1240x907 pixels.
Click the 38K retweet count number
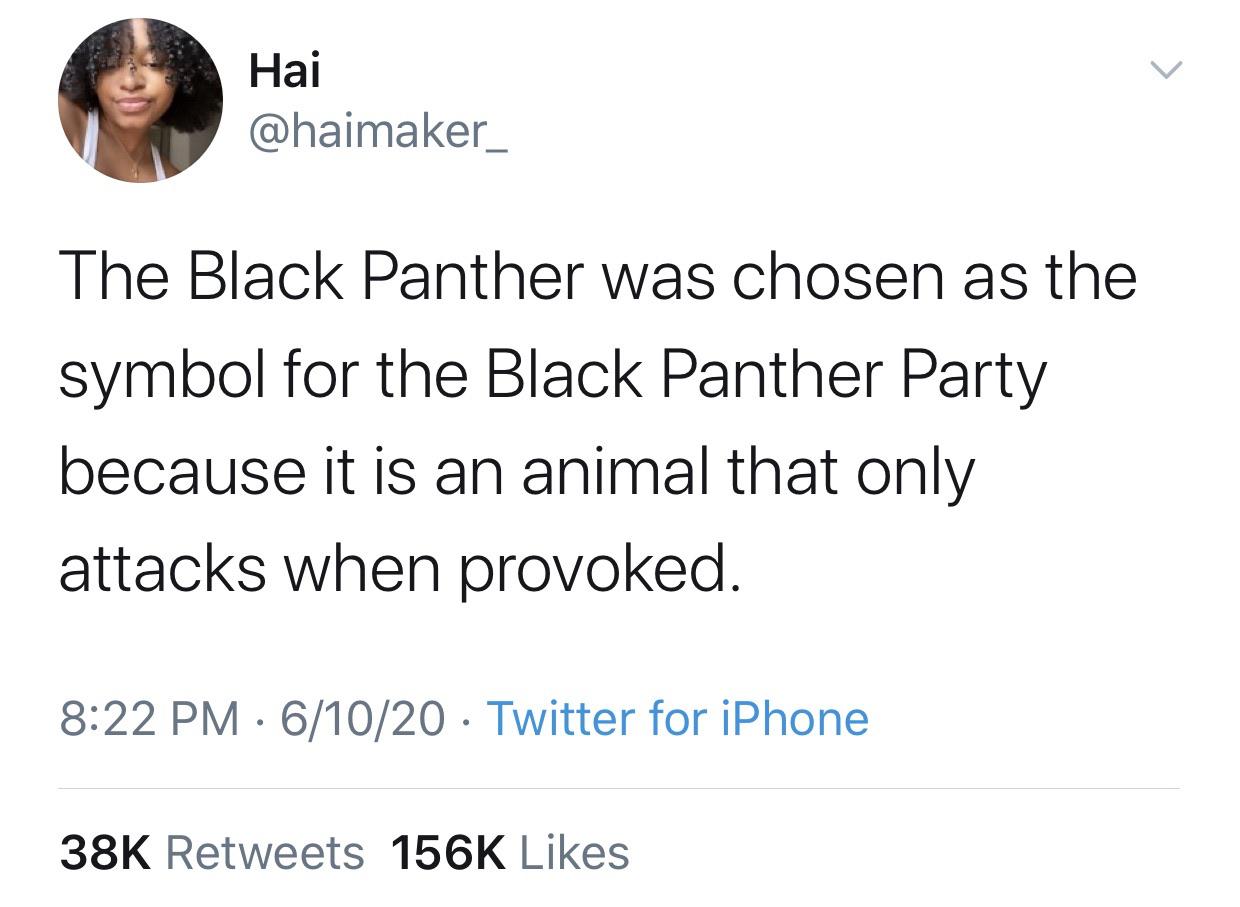(x=105, y=853)
